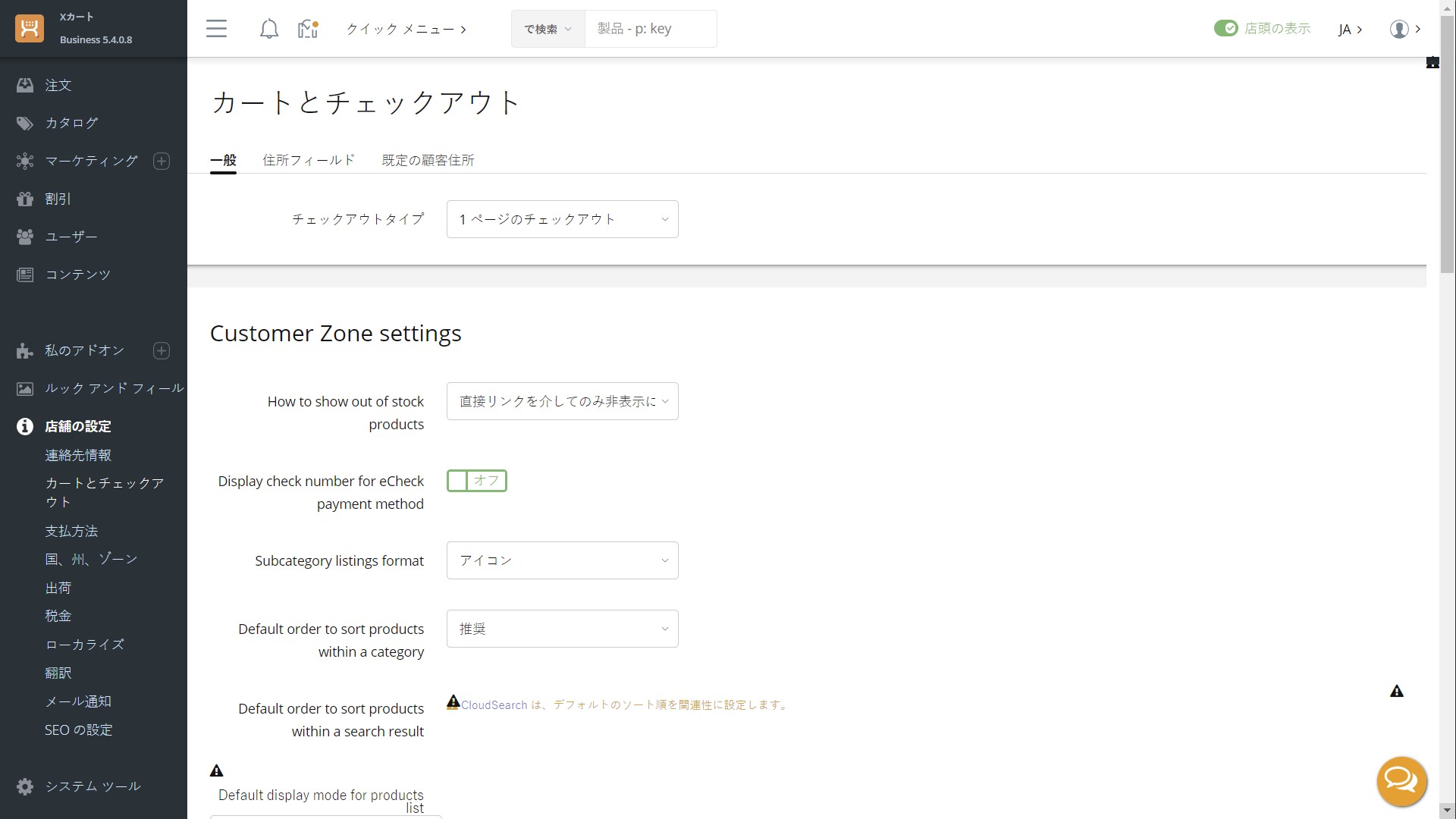Switch to the 既定の顧客住所 tab
Image resolution: width=1456 pixels, height=819 pixels.
click(428, 160)
